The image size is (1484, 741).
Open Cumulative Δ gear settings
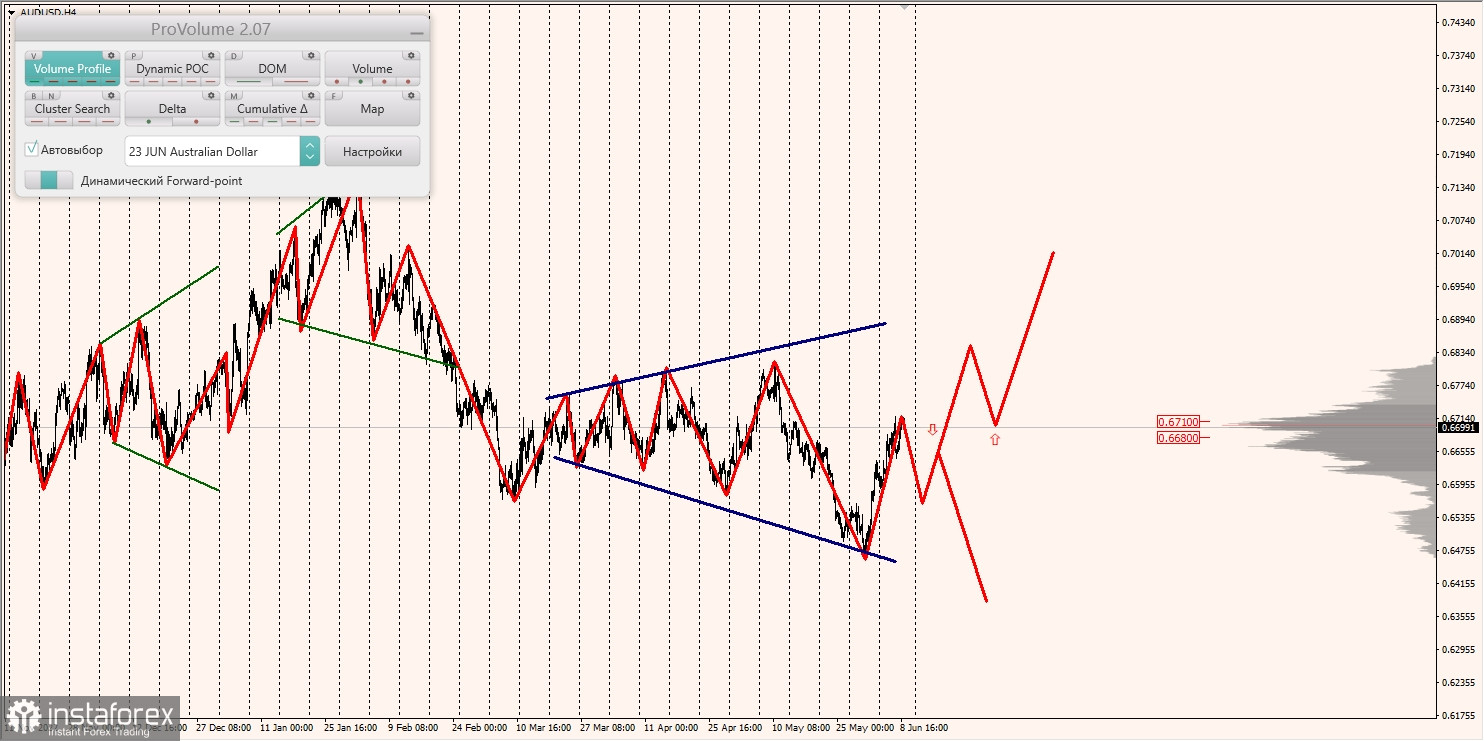[x=311, y=95]
